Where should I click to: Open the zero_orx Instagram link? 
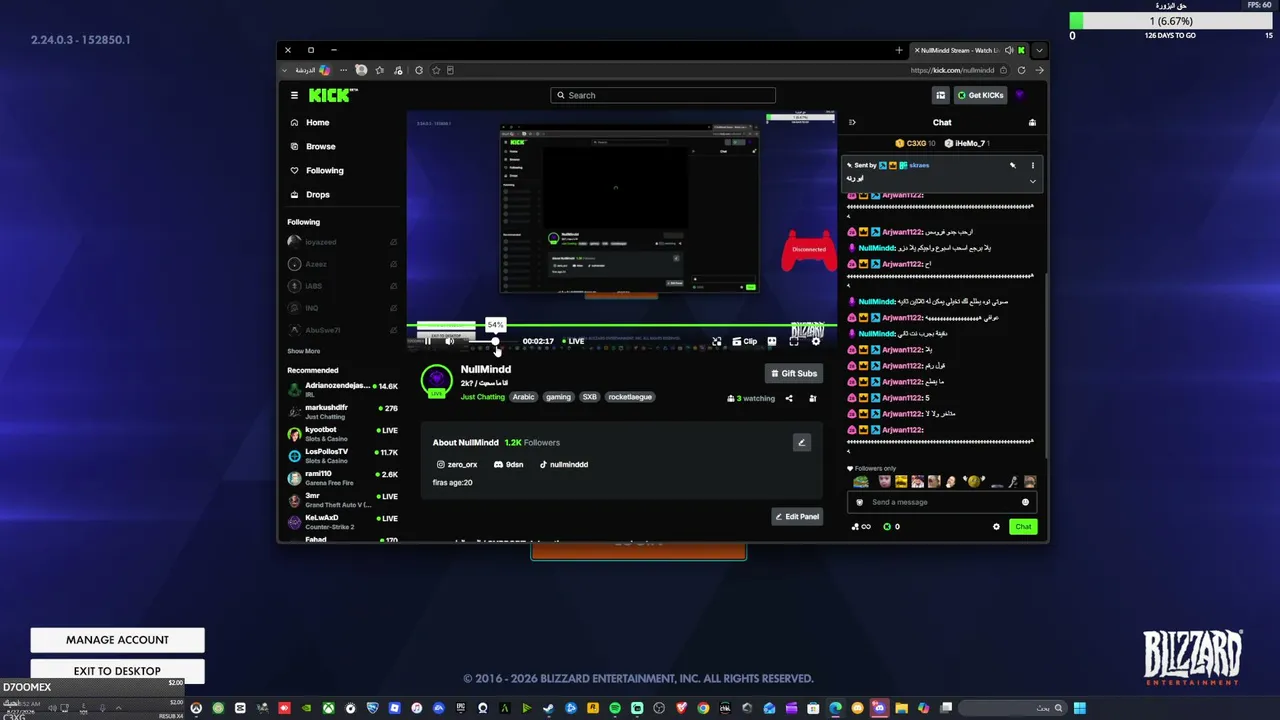(457, 464)
